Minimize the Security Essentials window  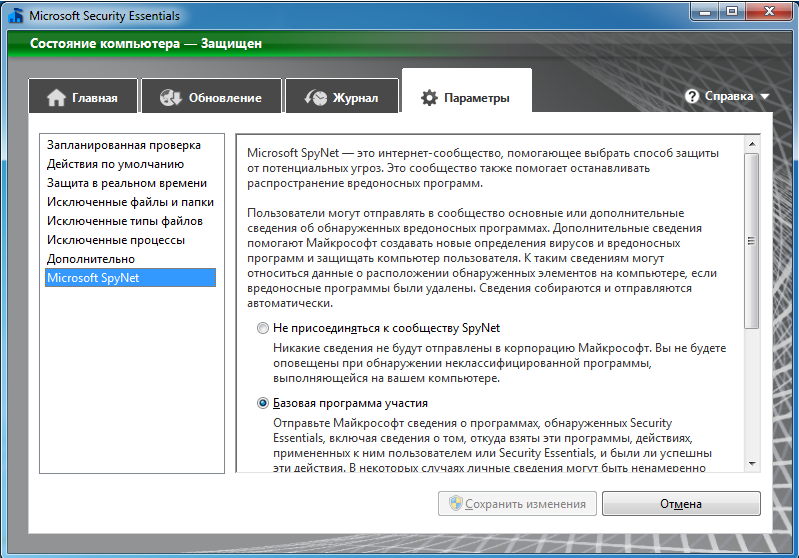(705, 12)
